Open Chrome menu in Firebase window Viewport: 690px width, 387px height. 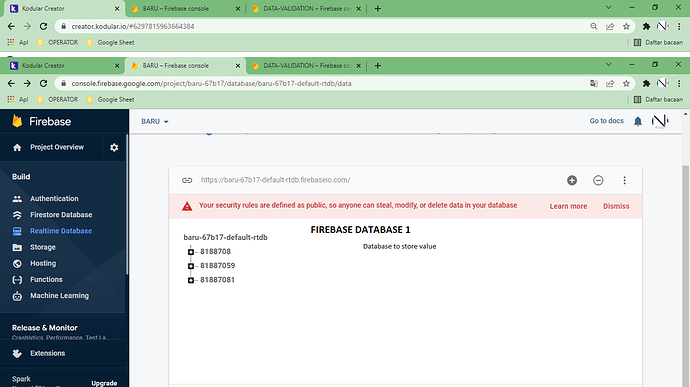tap(679, 84)
